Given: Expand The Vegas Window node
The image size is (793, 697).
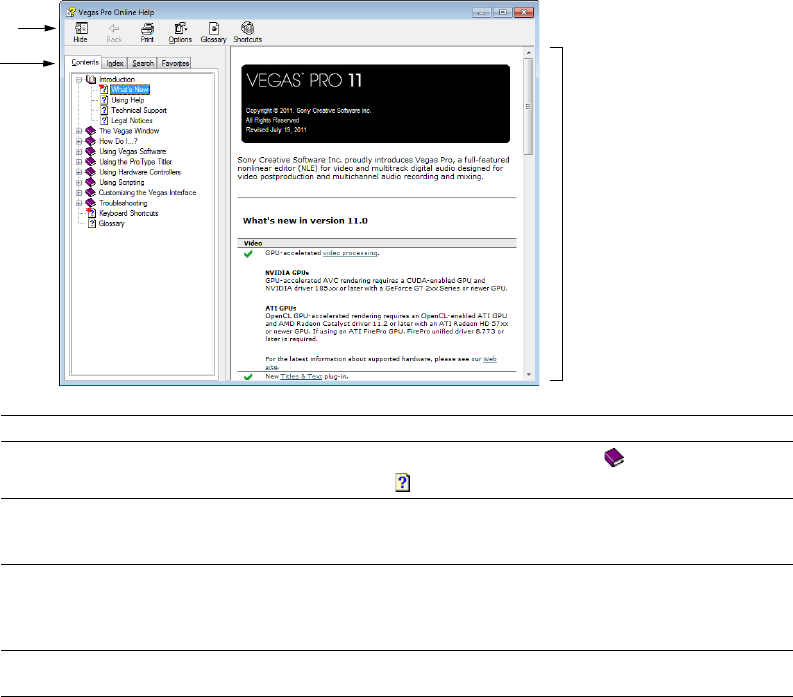Looking at the screenshot, I should (79, 131).
